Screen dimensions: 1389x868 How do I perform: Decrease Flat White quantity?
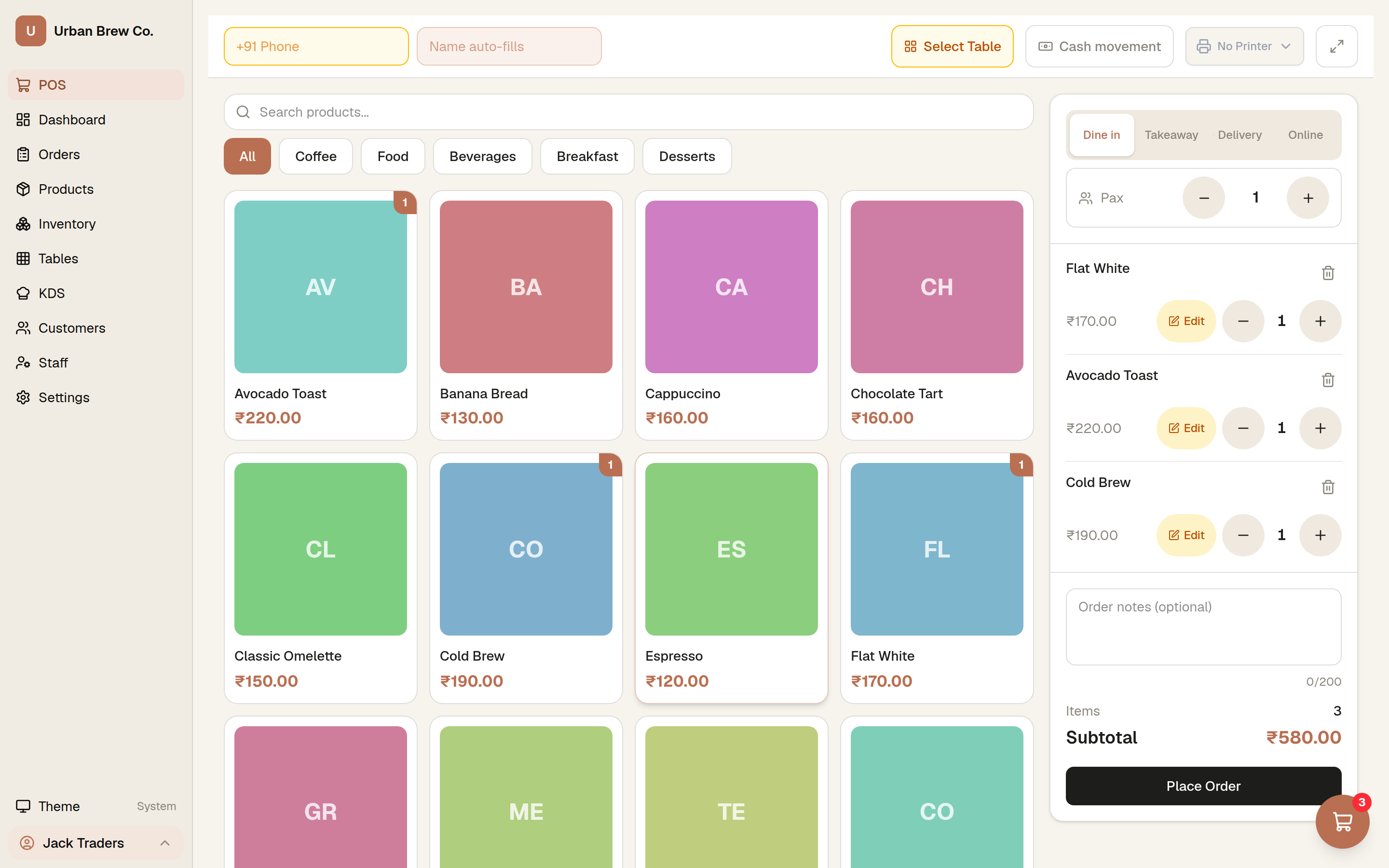1243,321
